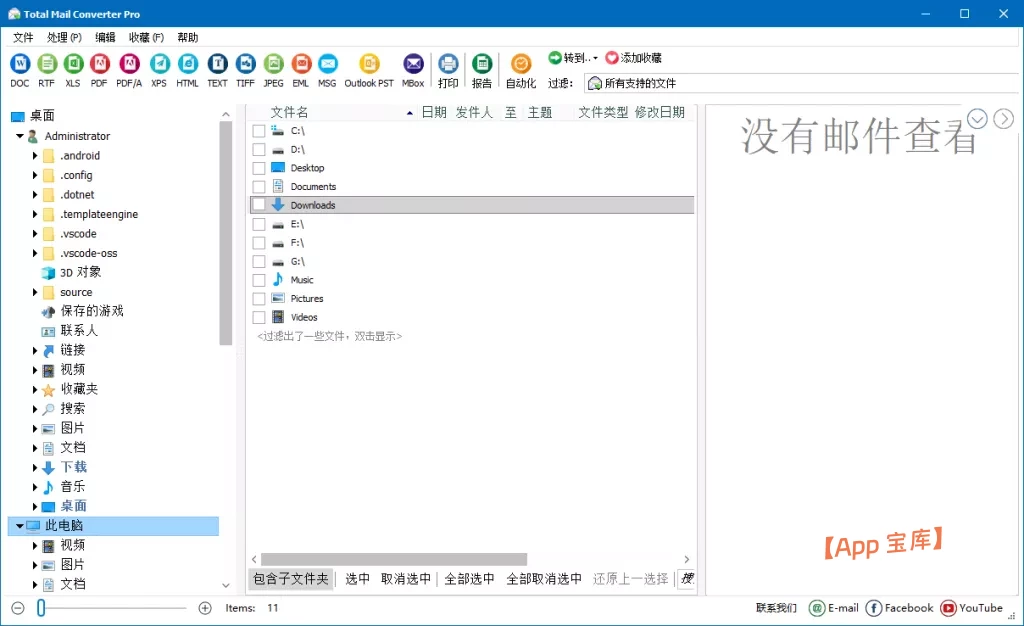The height and width of the screenshot is (626, 1024).
Task: Click preview pane down-arrow circle icon
Action: [x=977, y=119]
